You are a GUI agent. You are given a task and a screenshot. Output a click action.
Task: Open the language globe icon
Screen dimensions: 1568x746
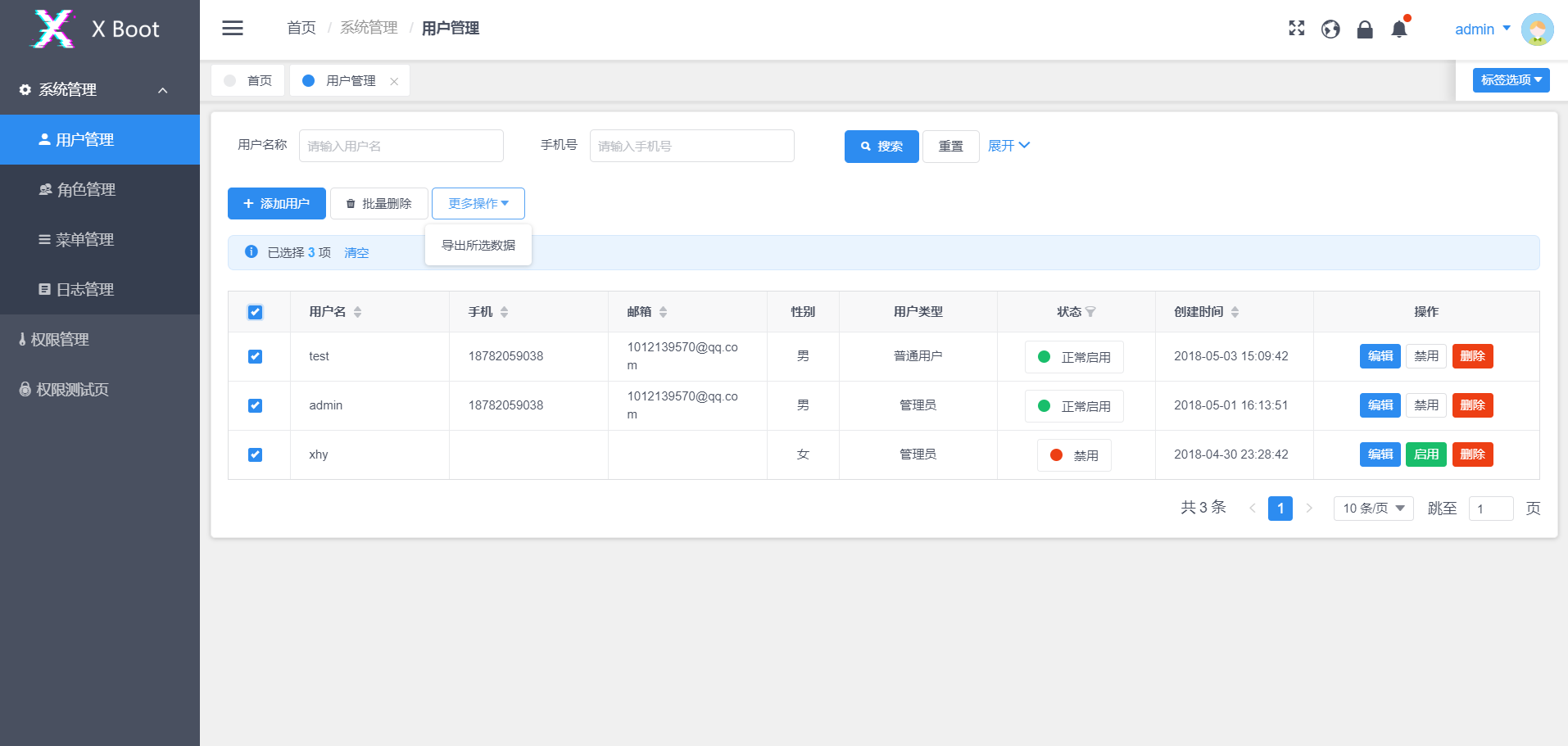1330,29
